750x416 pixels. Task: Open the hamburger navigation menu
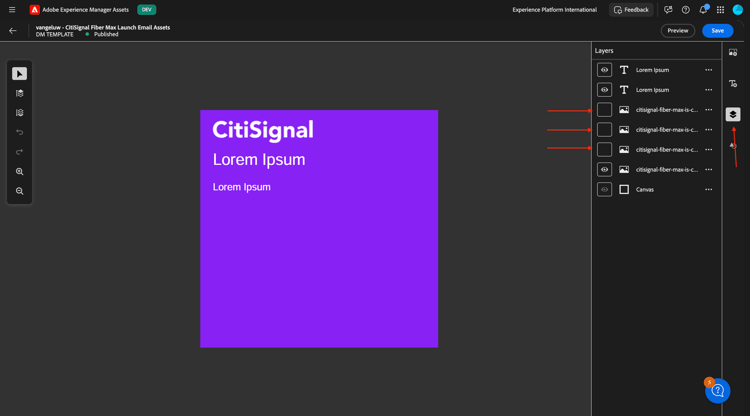[12, 10]
